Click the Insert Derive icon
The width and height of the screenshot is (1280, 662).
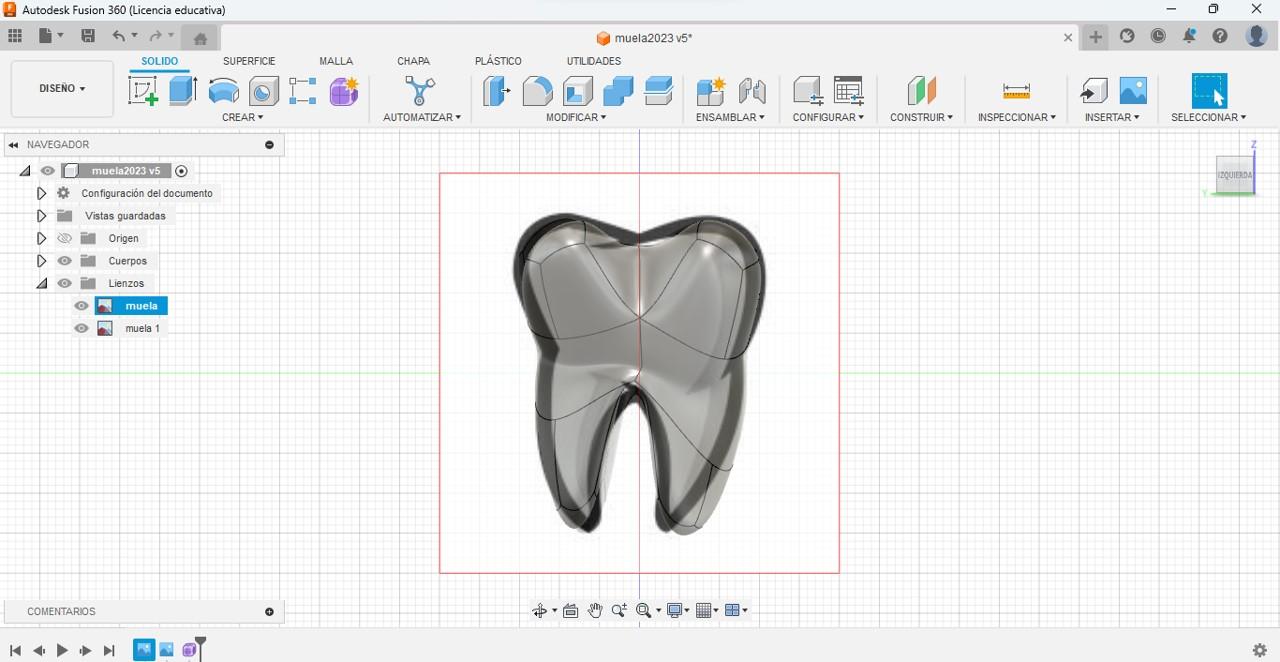pos(1093,91)
